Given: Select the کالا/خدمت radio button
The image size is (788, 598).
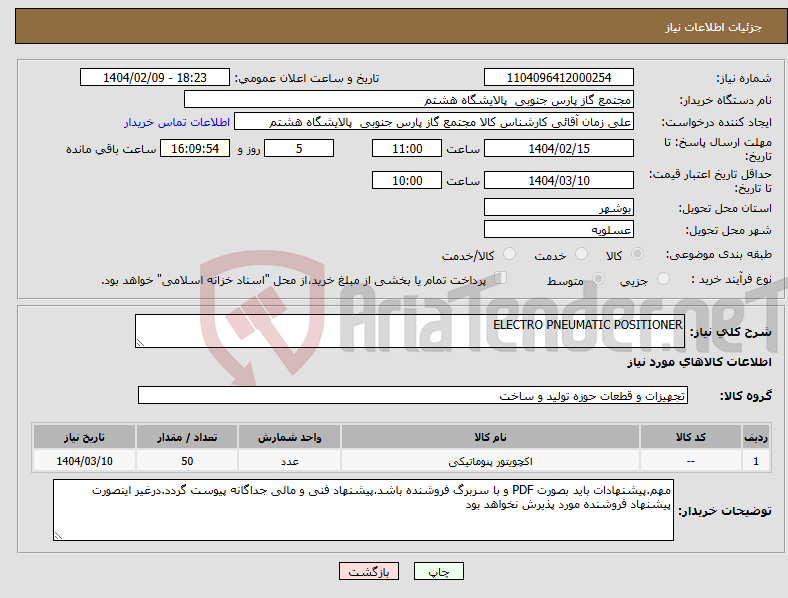Looking at the screenshot, I should click(x=510, y=254).
